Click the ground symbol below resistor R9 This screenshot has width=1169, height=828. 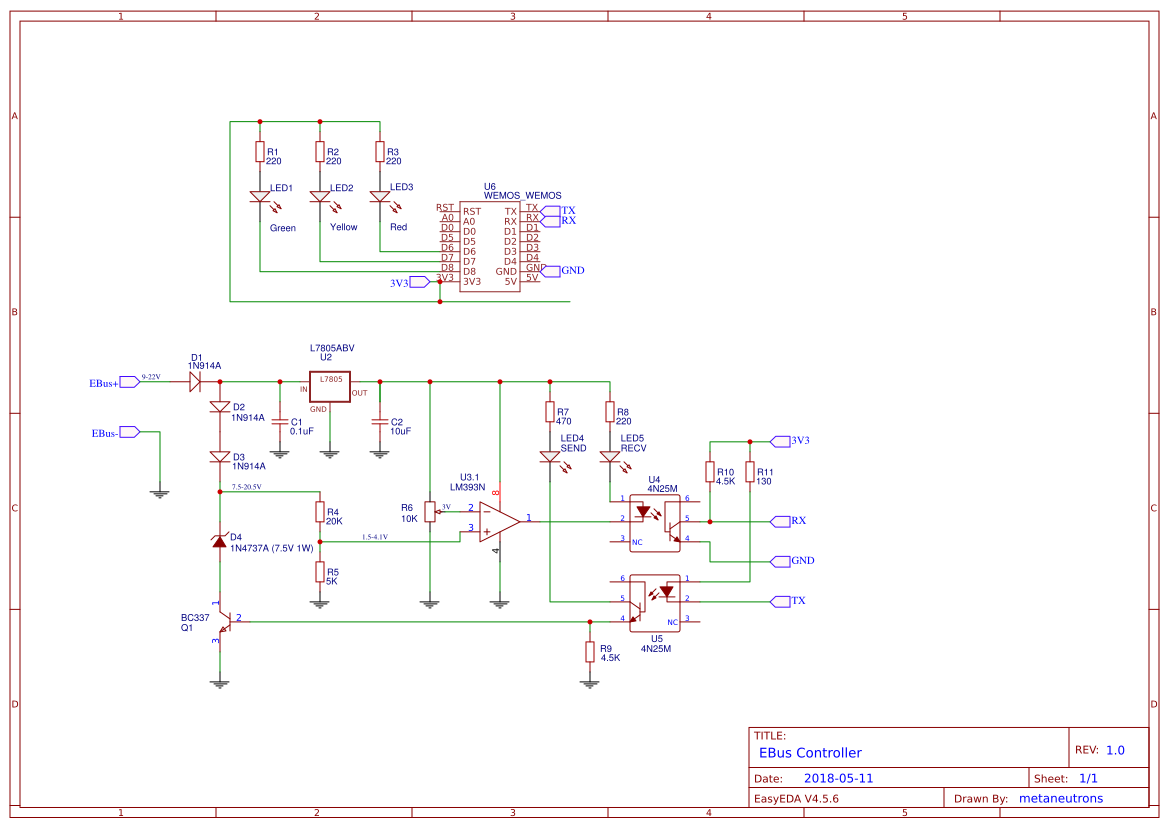tap(590, 684)
